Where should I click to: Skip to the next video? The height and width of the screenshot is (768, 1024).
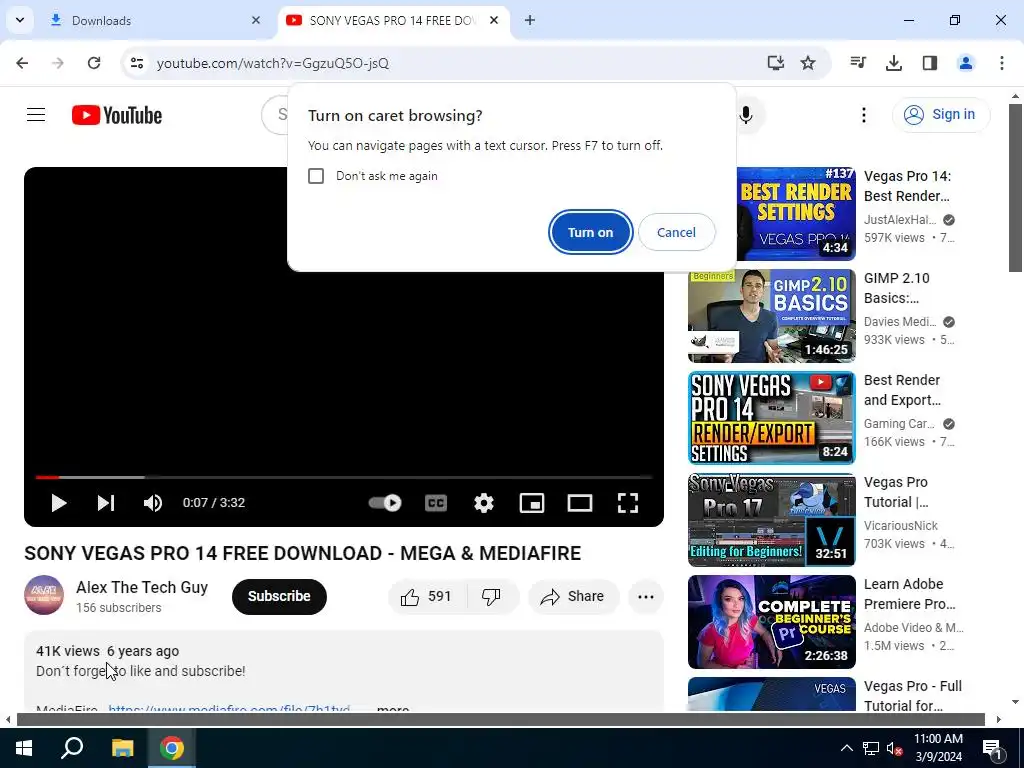click(x=106, y=503)
